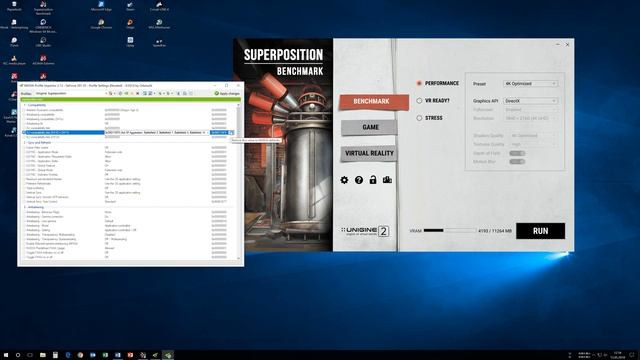Open VLC media player desktop icon
The image size is (640, 360).
click(x=14, y=60)
